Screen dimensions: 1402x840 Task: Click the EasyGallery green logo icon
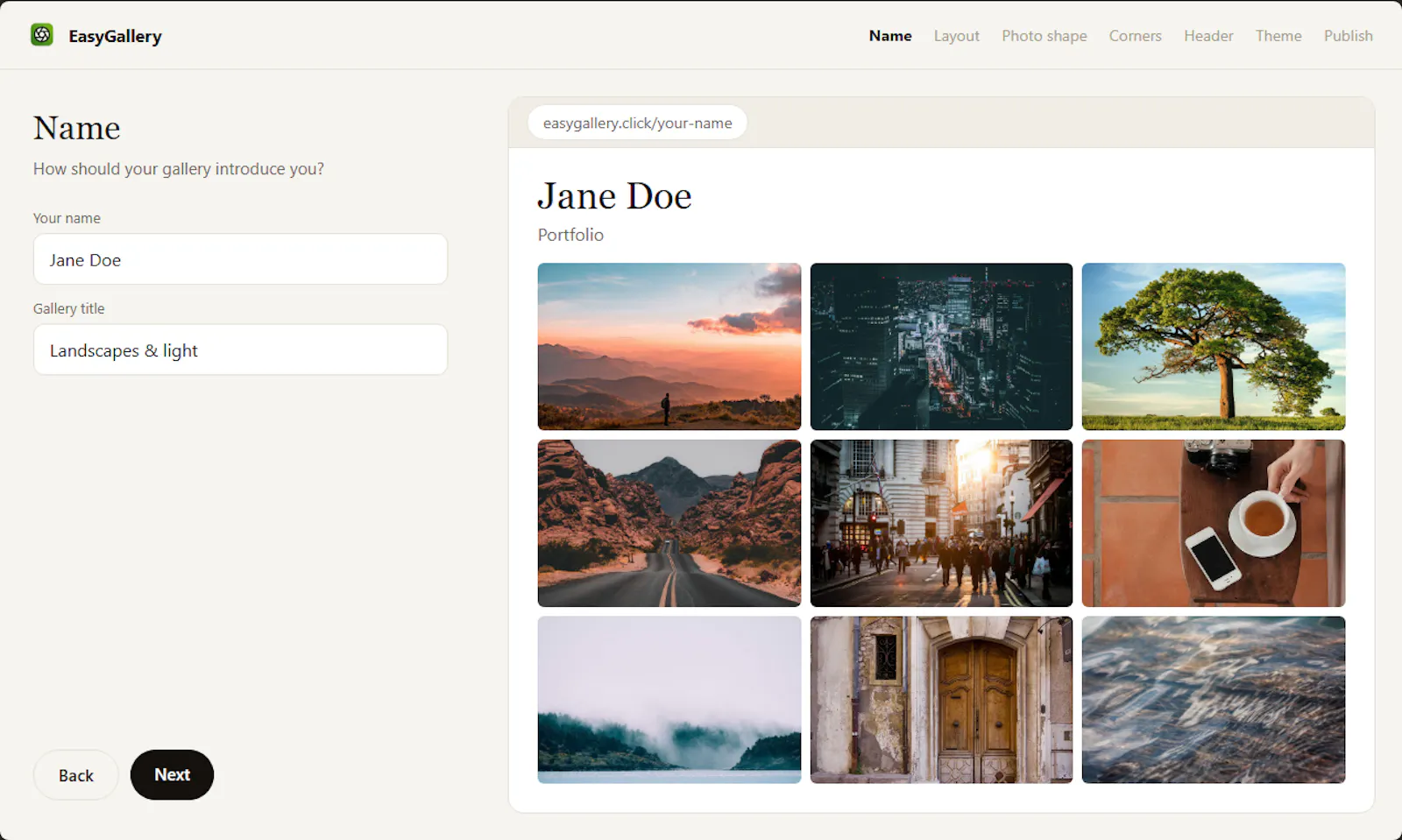pos(42,35)
